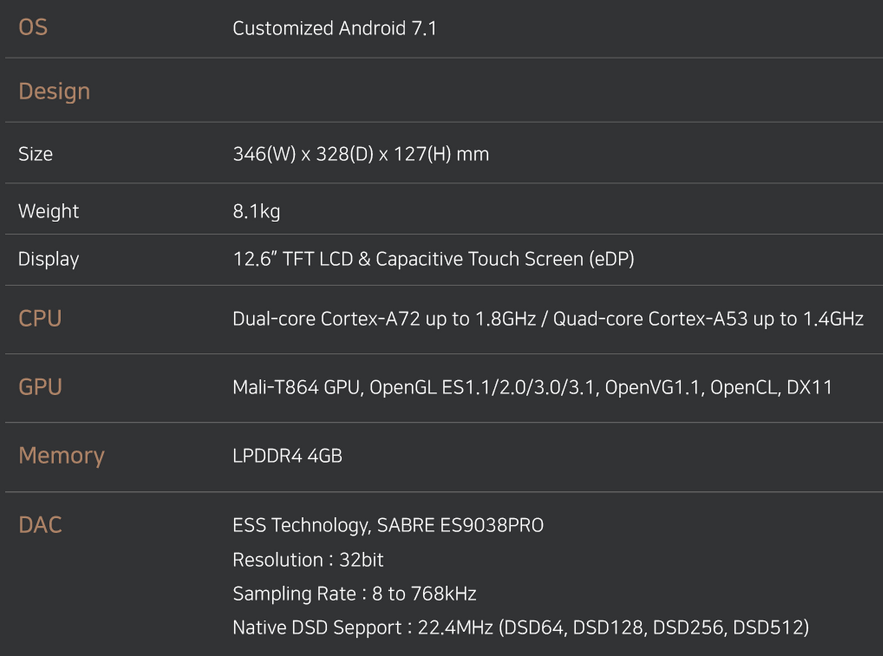Select the 8.1kg weight value
Viewport: 883px width, 656px height.
(x=256, y=211)
